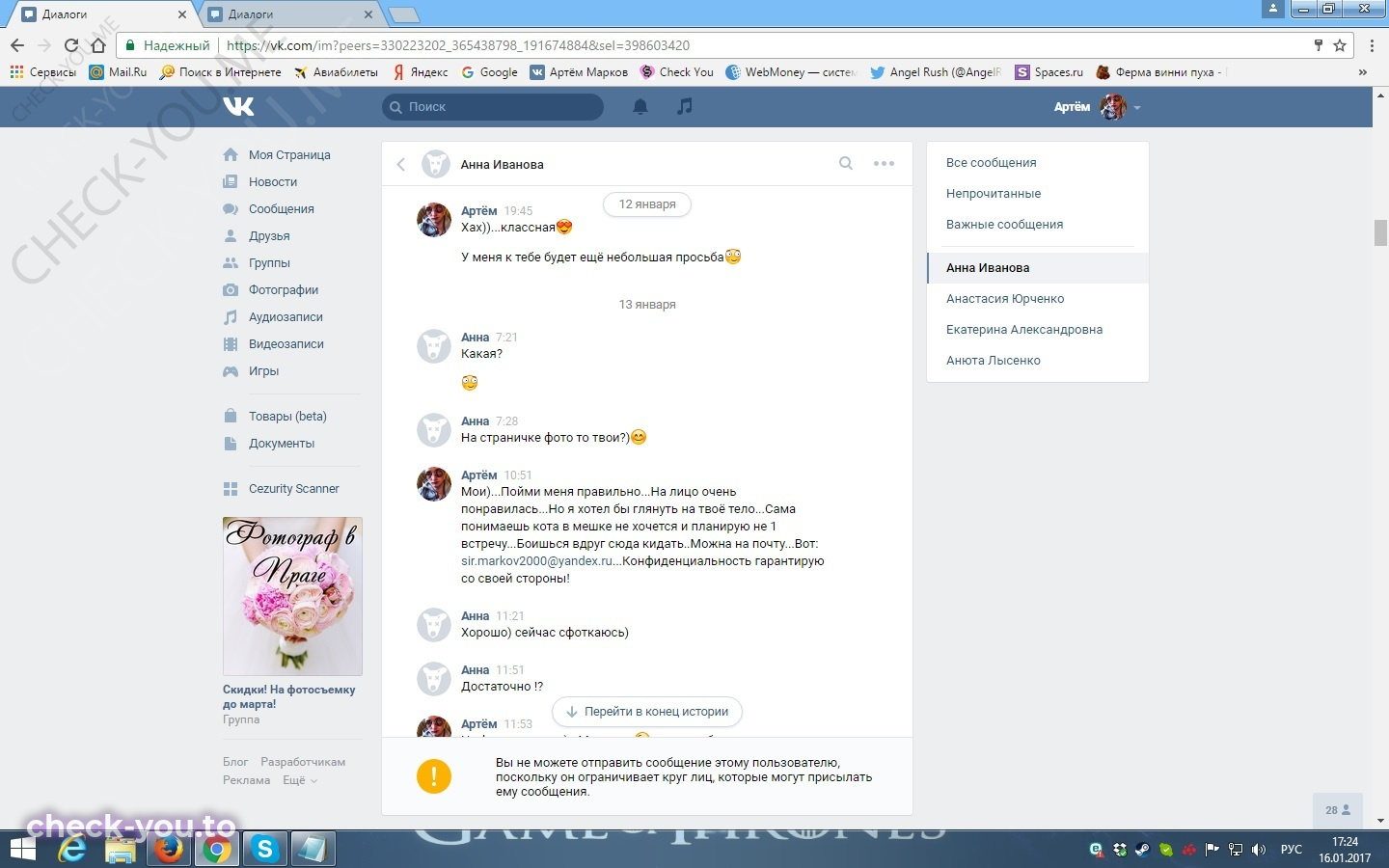
Task: Open the Spaces.ru bookmark
Action: click(1049, 71)
